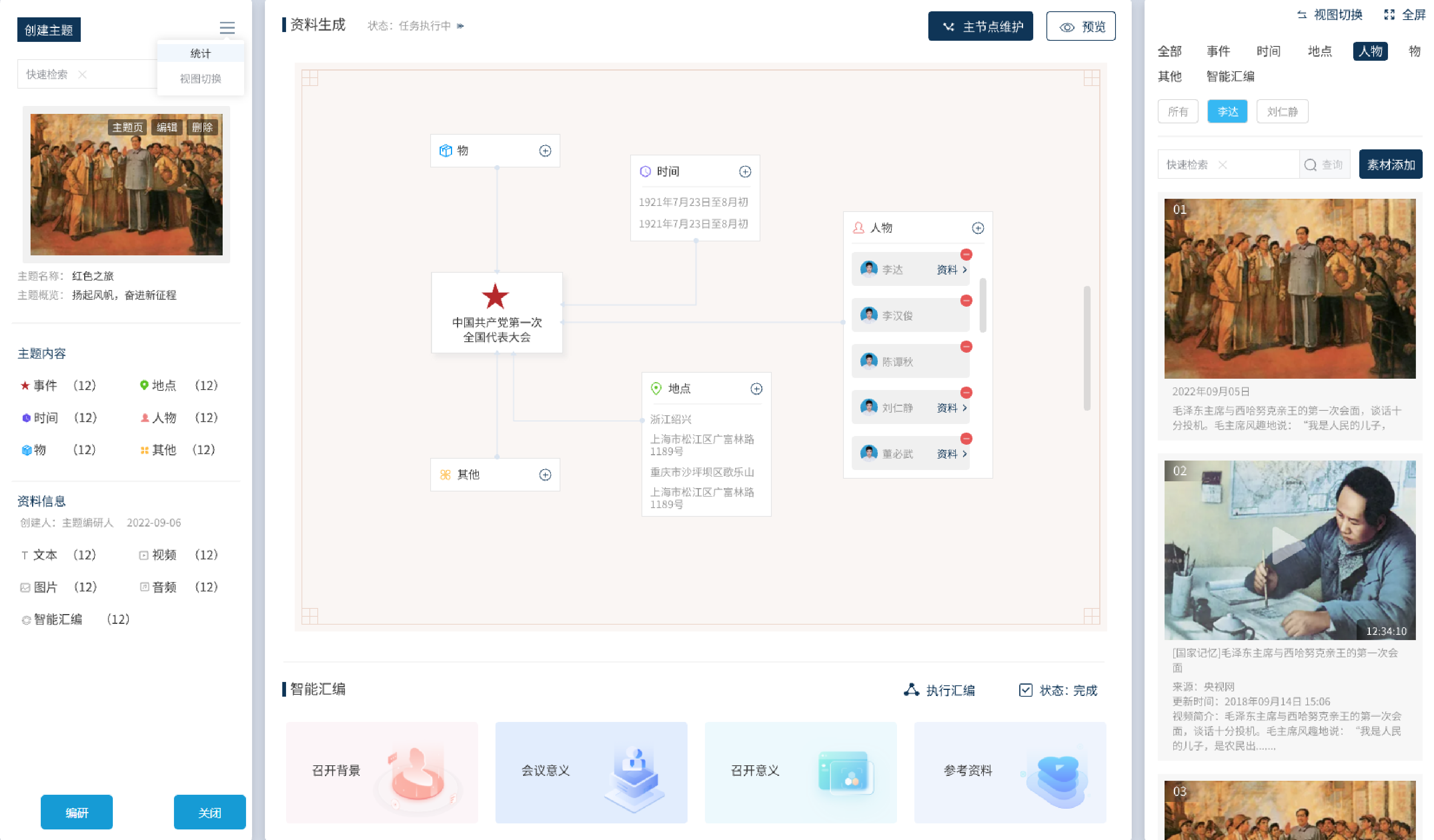Remove 李达 with the red minus icon

pyautogui.click(x=966, y=255)
